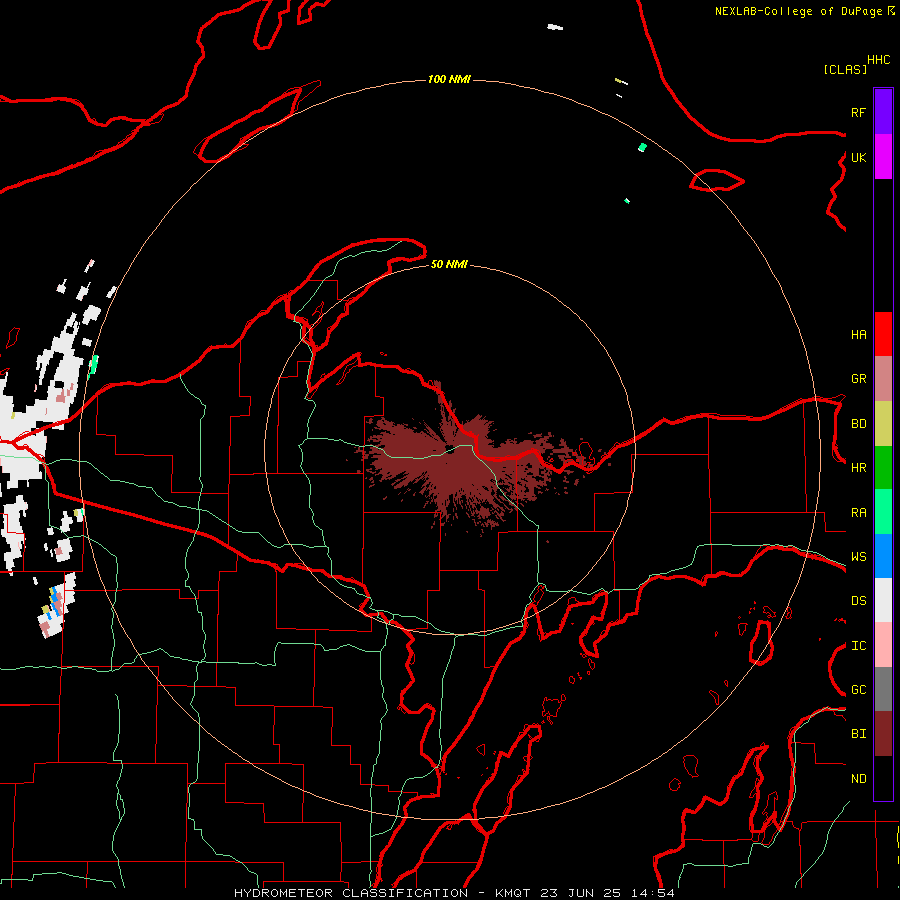Click the 50 NMI range ring label

[x=449, y=264]
